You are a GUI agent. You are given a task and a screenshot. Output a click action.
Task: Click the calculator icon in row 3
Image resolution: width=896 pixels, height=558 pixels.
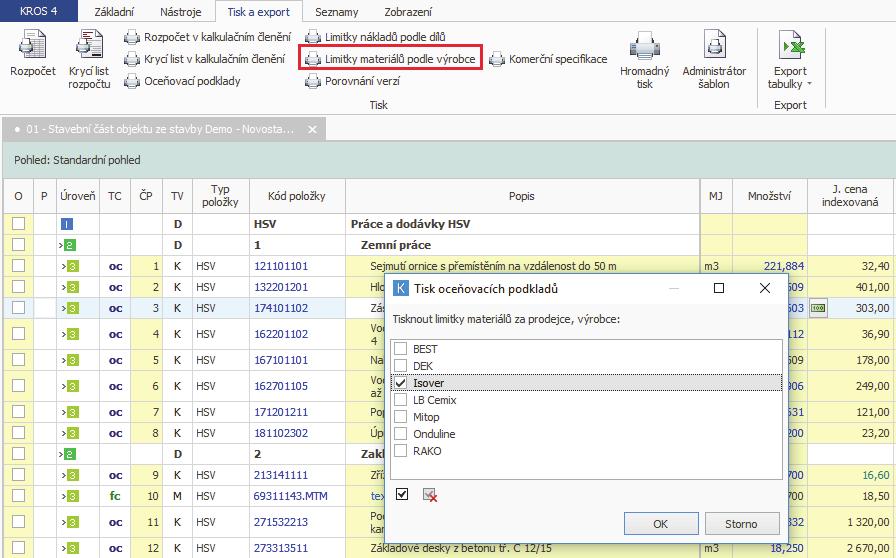(818, 308)
